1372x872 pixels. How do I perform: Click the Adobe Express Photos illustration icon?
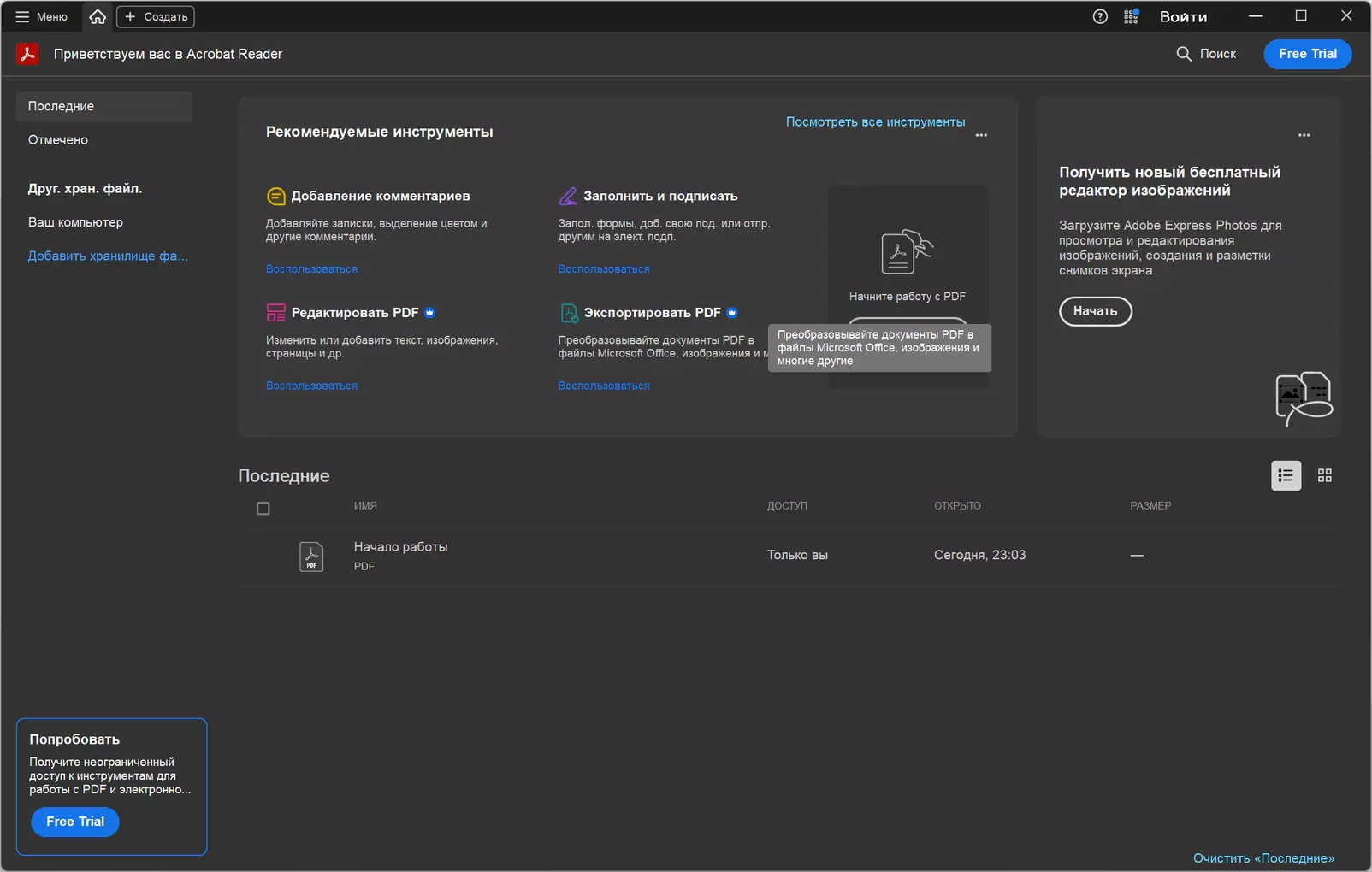pos(1304,398)
